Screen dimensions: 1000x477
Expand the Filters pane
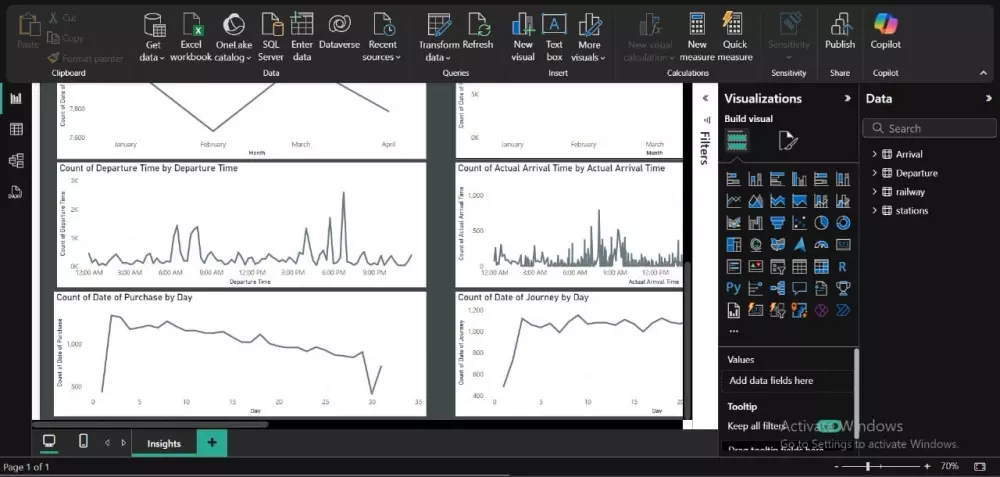pos(705,98)
